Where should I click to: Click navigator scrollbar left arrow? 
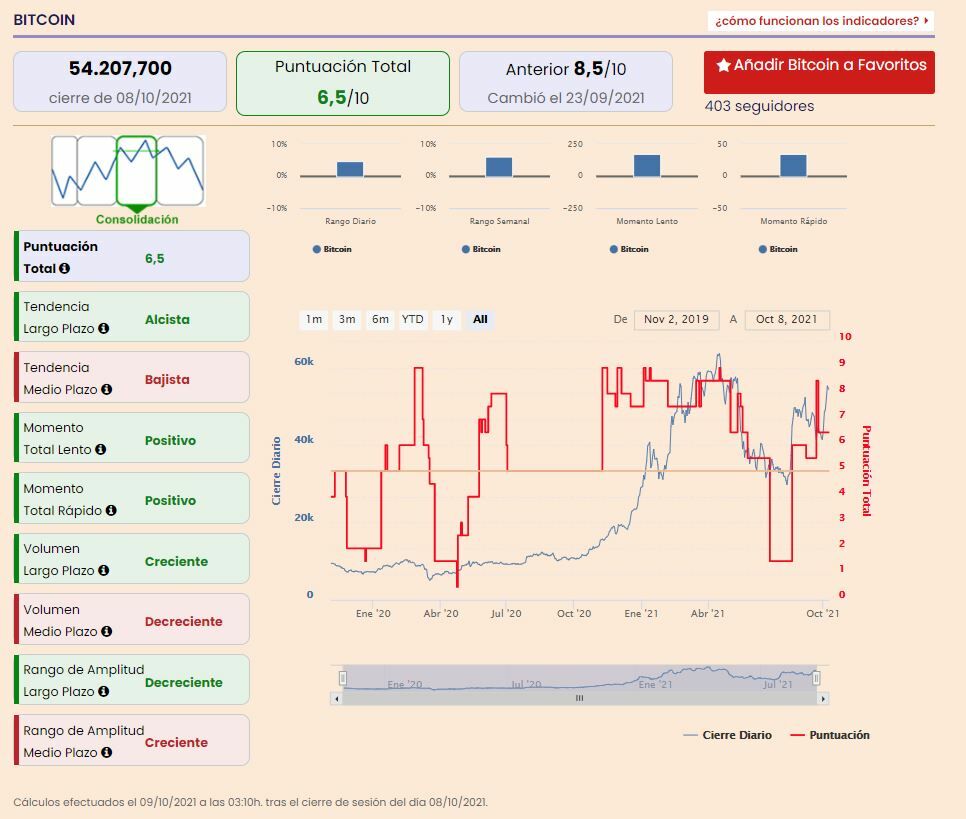click(336, 699)
